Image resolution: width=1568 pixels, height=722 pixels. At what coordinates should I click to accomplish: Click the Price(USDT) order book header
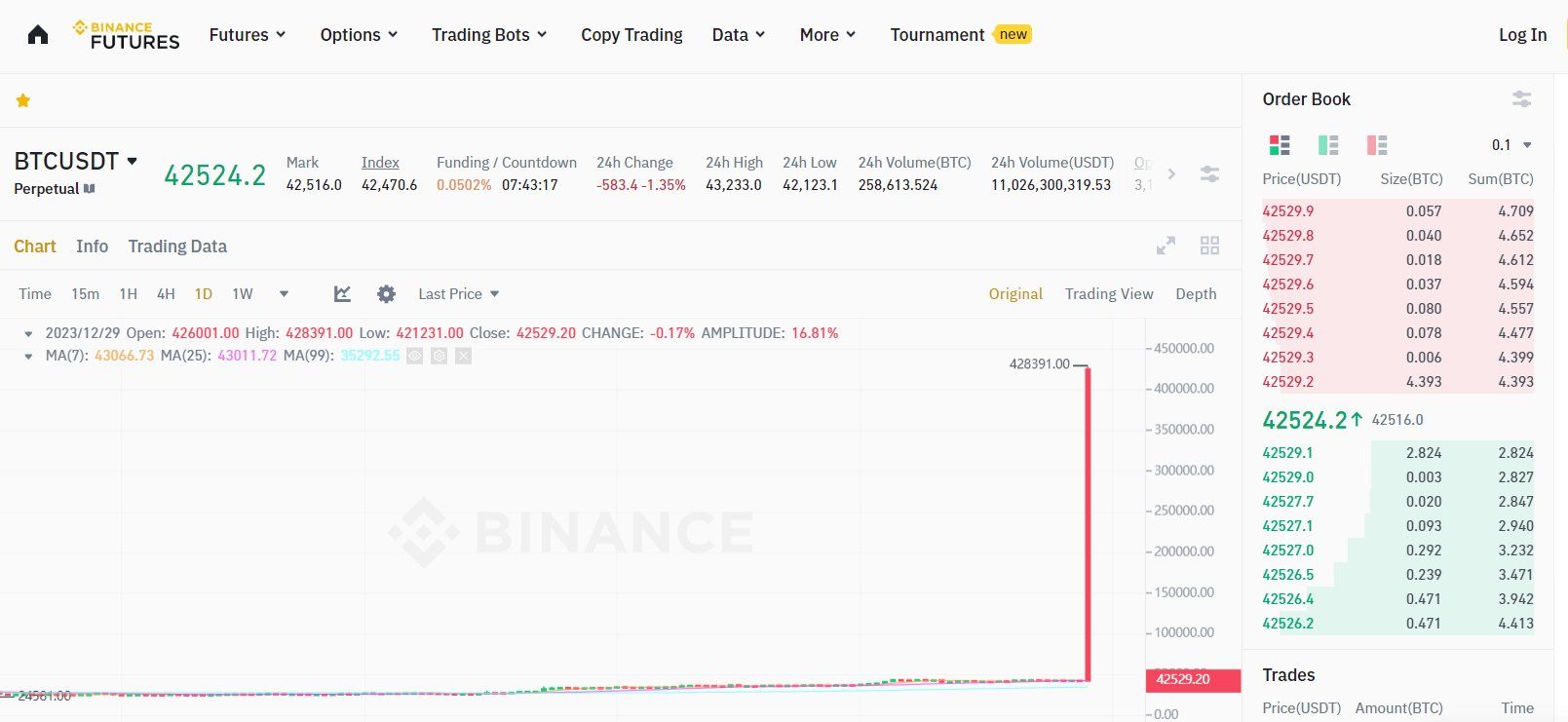coord(1301,179)
